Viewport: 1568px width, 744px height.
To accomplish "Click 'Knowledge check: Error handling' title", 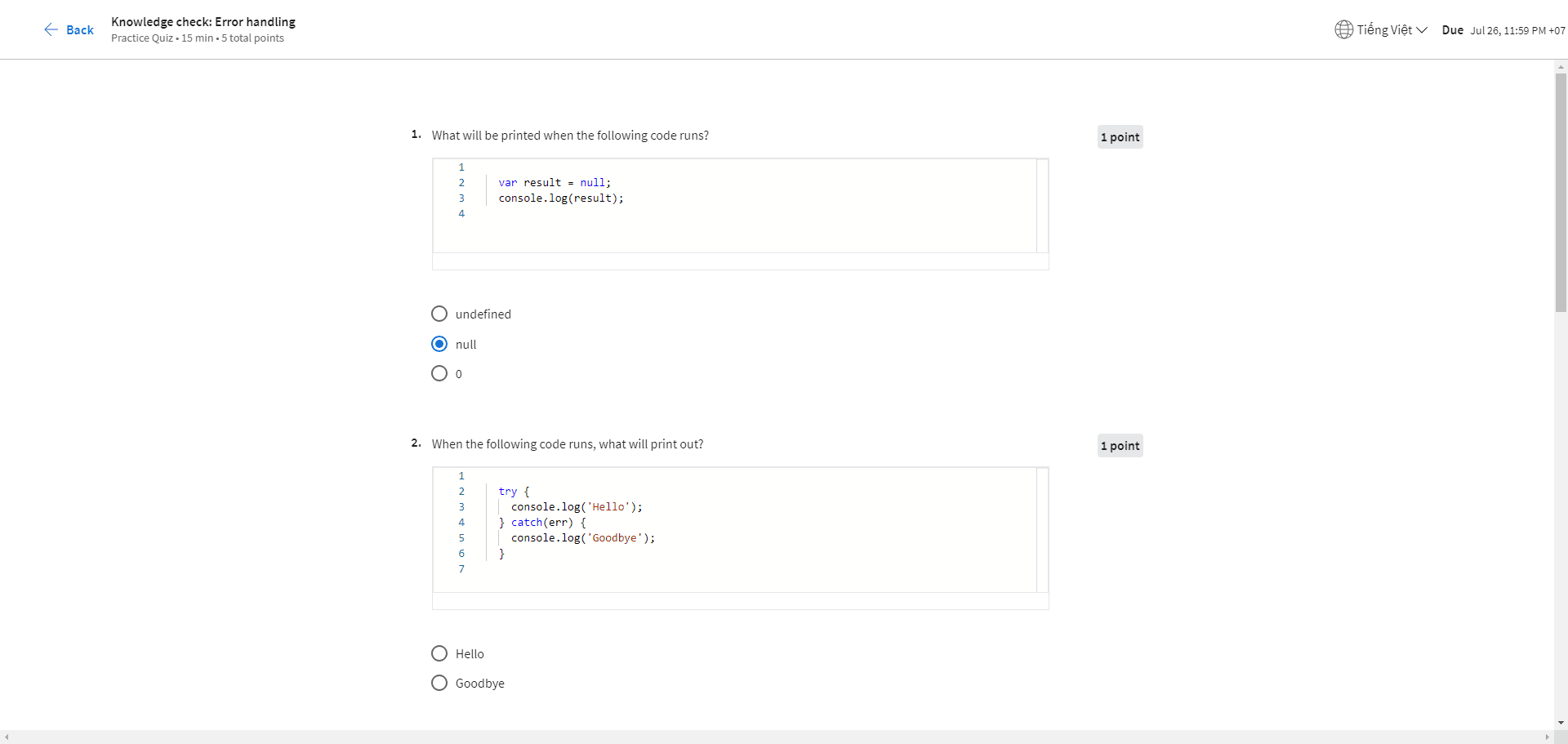I will 203,22.
